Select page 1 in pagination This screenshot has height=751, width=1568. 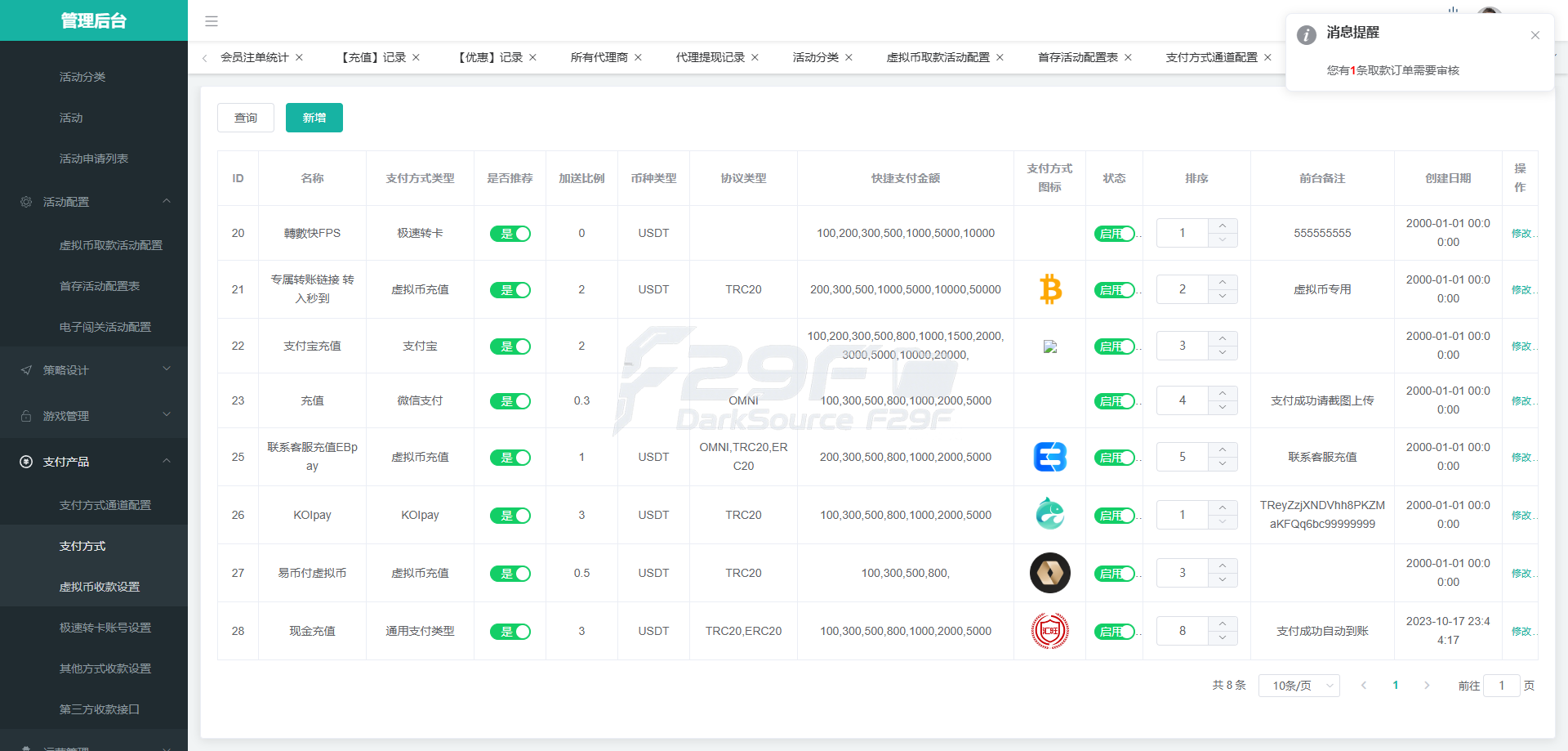pos(1396,686)
